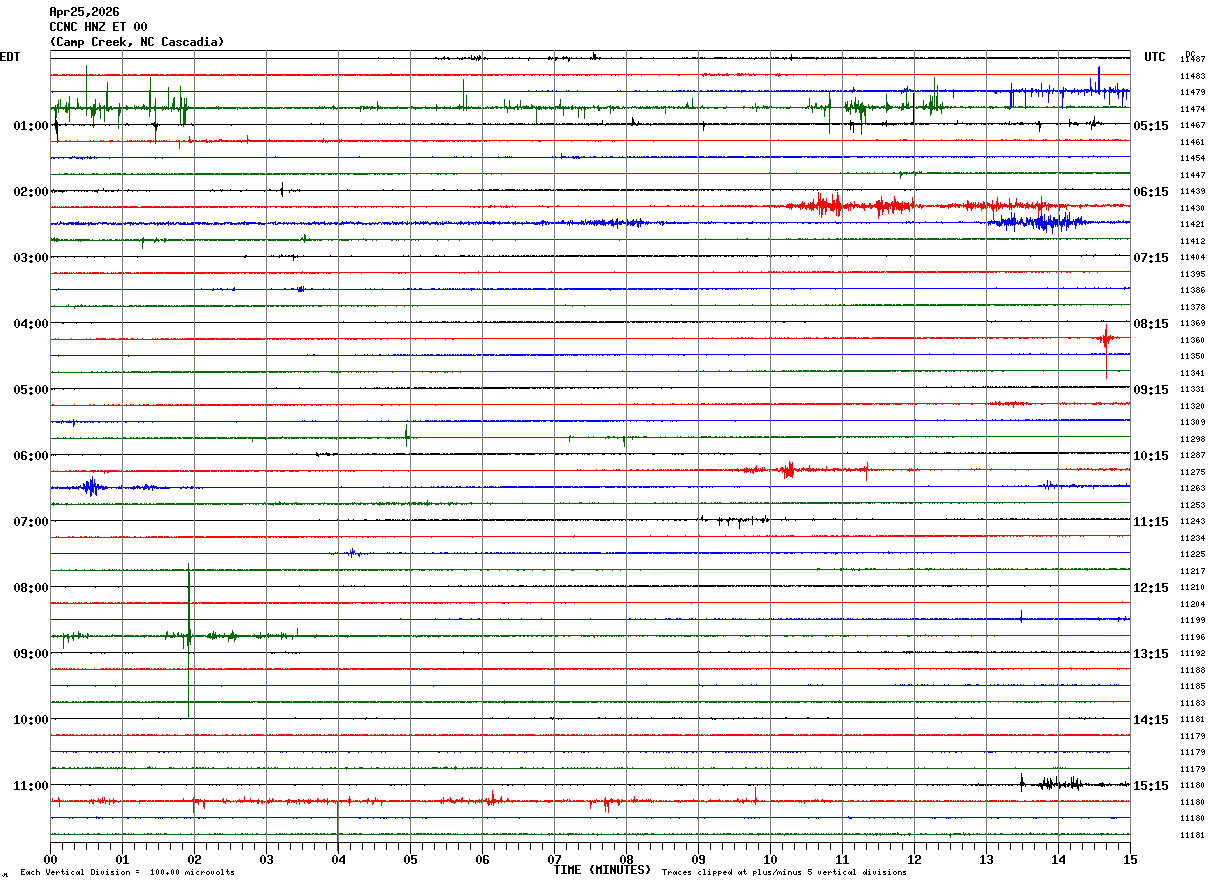The height and width of the screenshot is (886, 1210).
Task: Click DC offset value 11350
Action: coord(1192,357)
